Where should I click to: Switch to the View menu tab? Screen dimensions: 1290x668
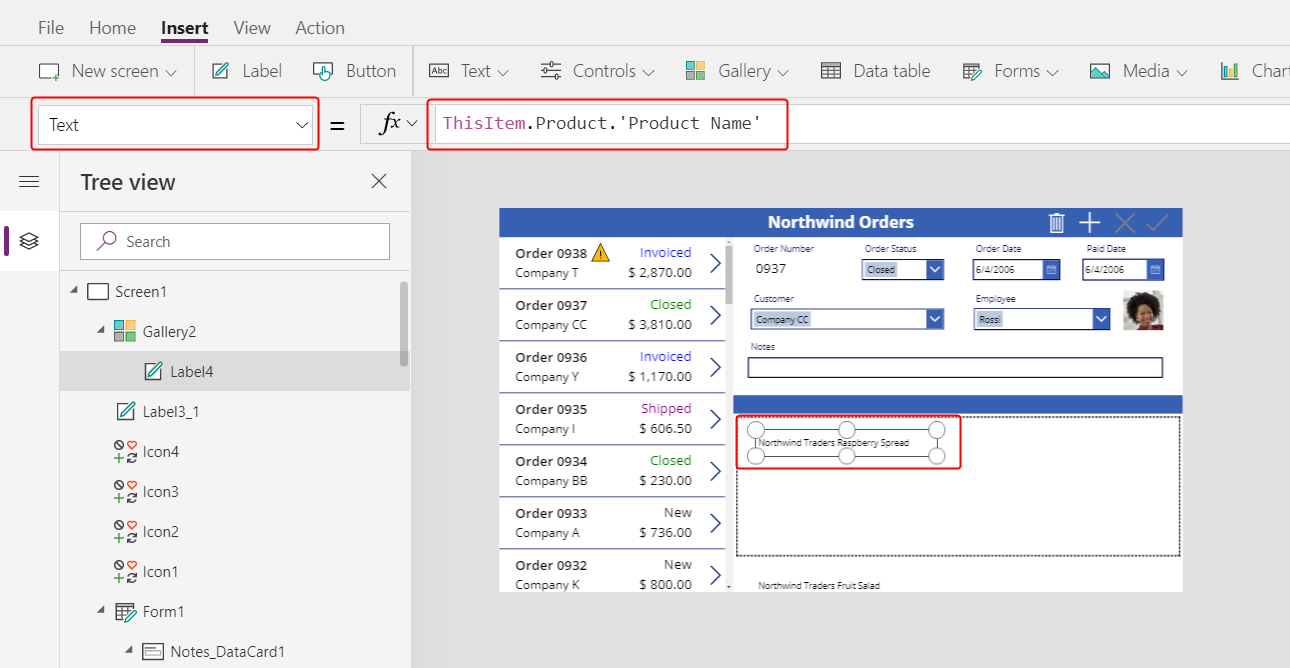pyautogui.click(x=252, y=28)
